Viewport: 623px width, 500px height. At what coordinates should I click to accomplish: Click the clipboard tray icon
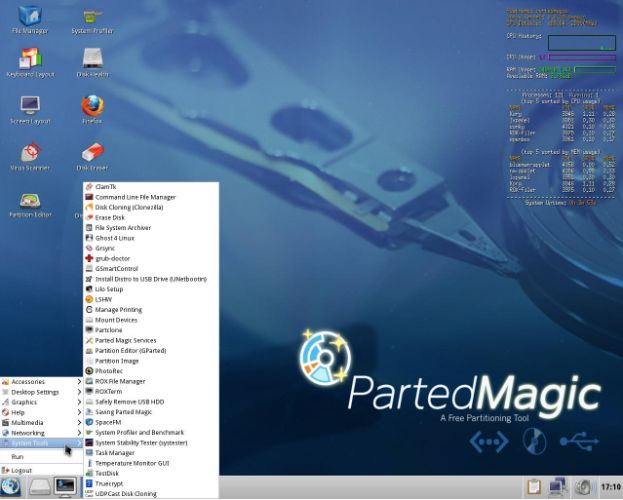534,487
